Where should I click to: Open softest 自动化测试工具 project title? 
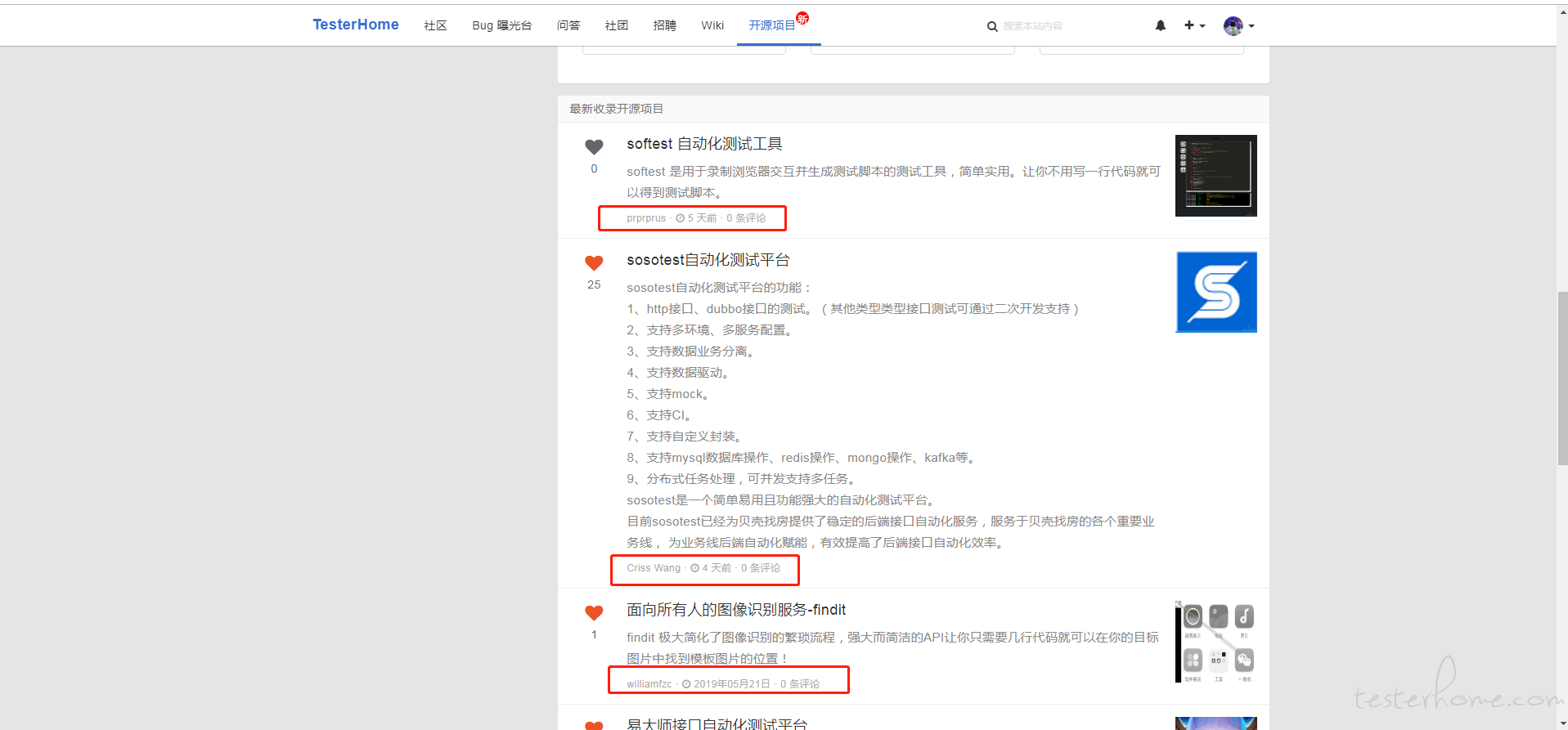coord(704,144)
